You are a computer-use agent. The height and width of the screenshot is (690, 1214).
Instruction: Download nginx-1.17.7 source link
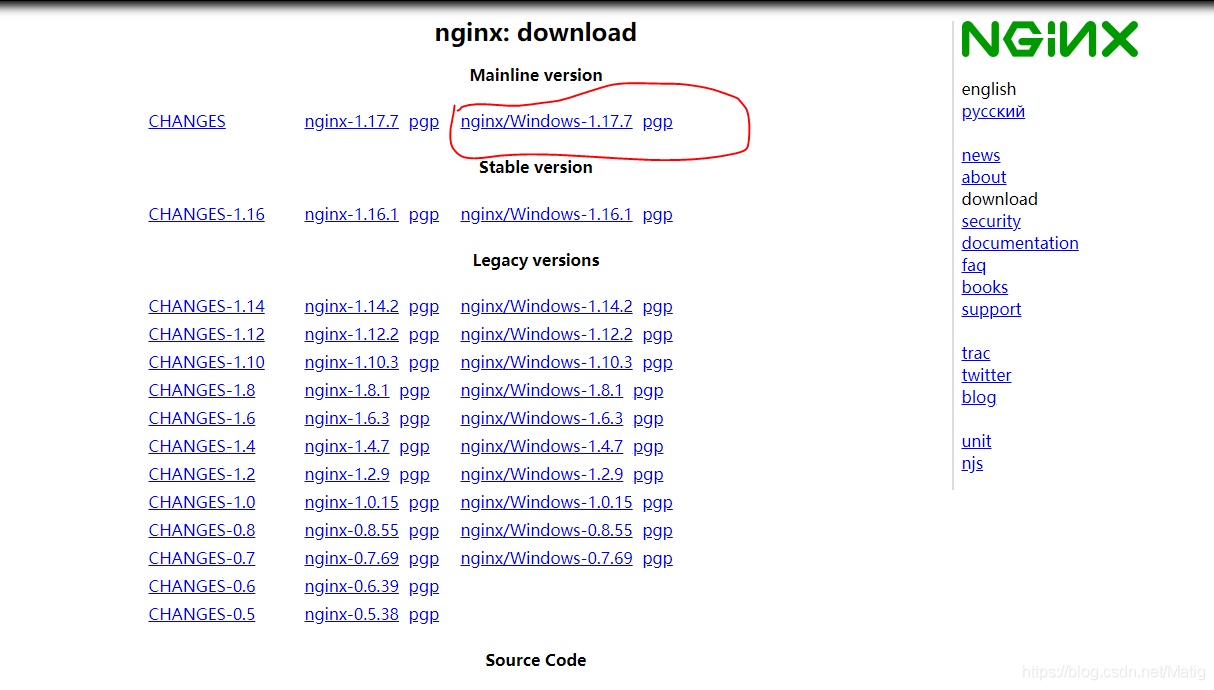click(x=351, y=121)
